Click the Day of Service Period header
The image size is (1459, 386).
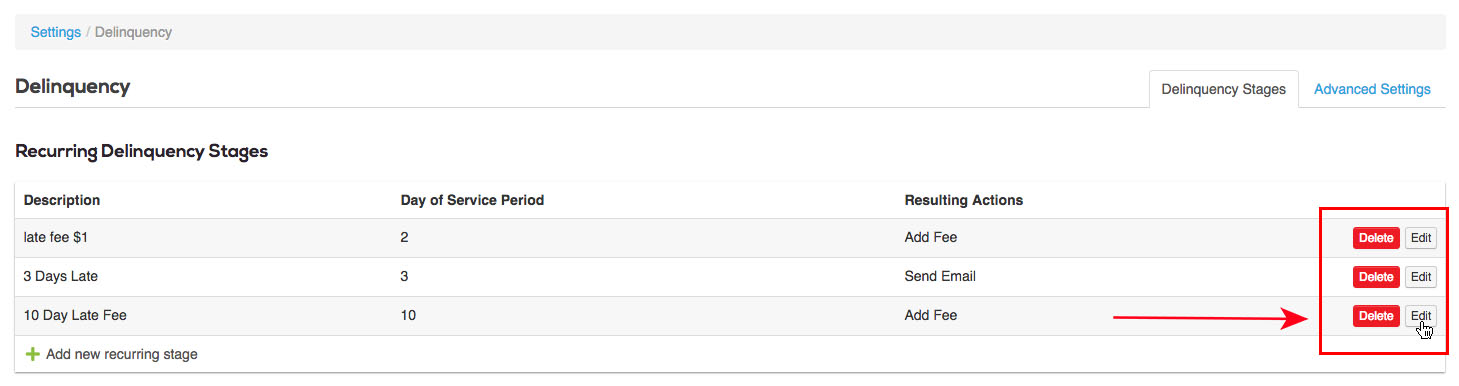coord(472,200)
